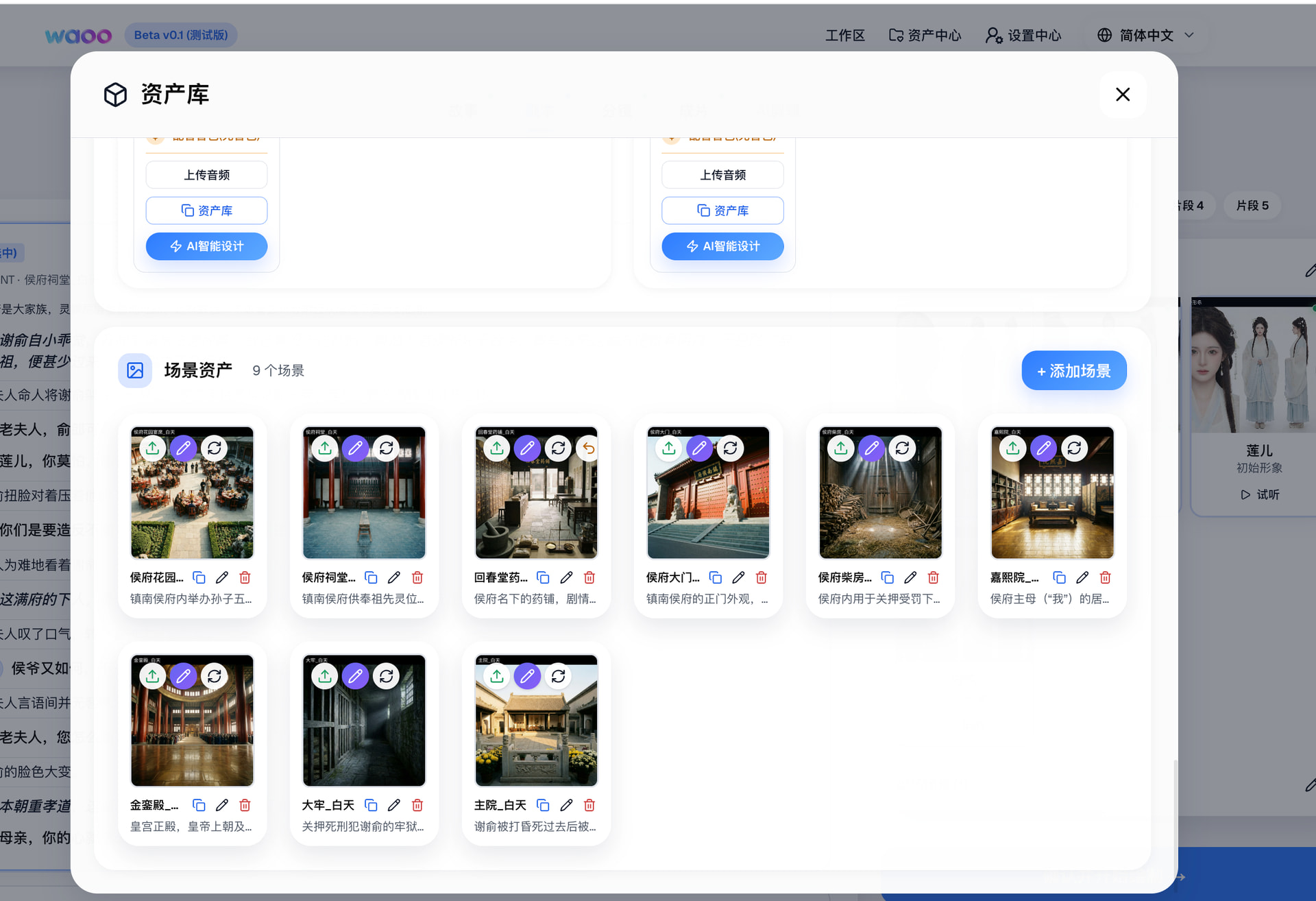Edit the 侯府祠堂 scene with pen tool
Screen dimensions: 1316x901
355,448
